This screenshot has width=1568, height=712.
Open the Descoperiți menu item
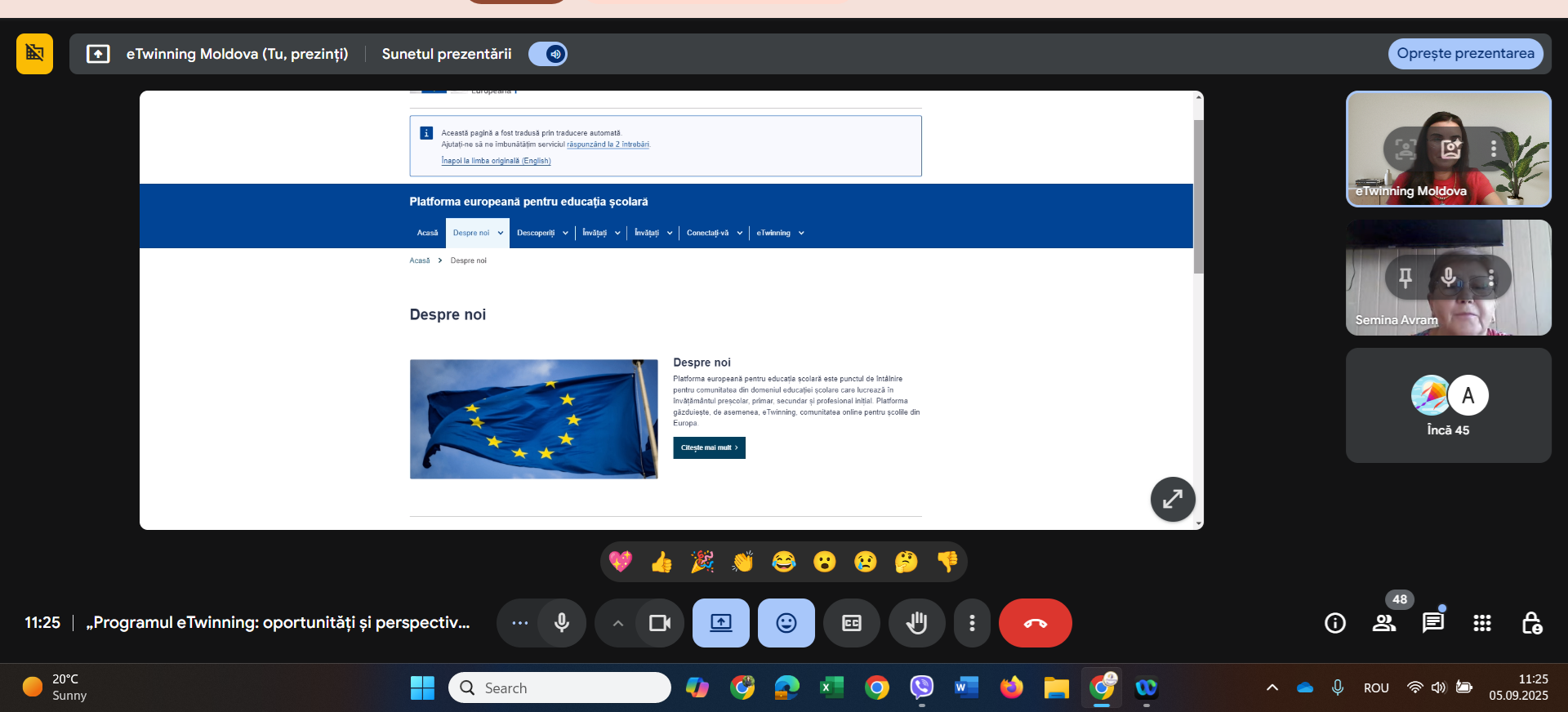(x=536, y=233)
